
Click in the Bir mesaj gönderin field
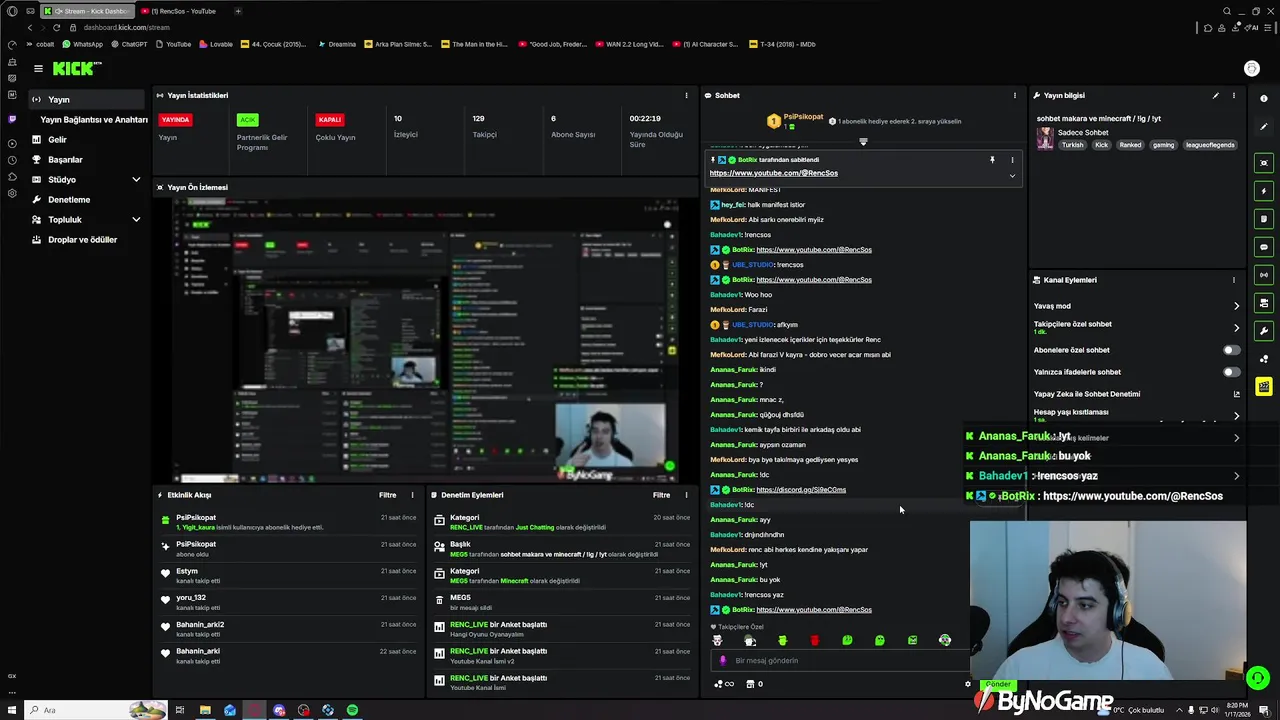point(840,660)
